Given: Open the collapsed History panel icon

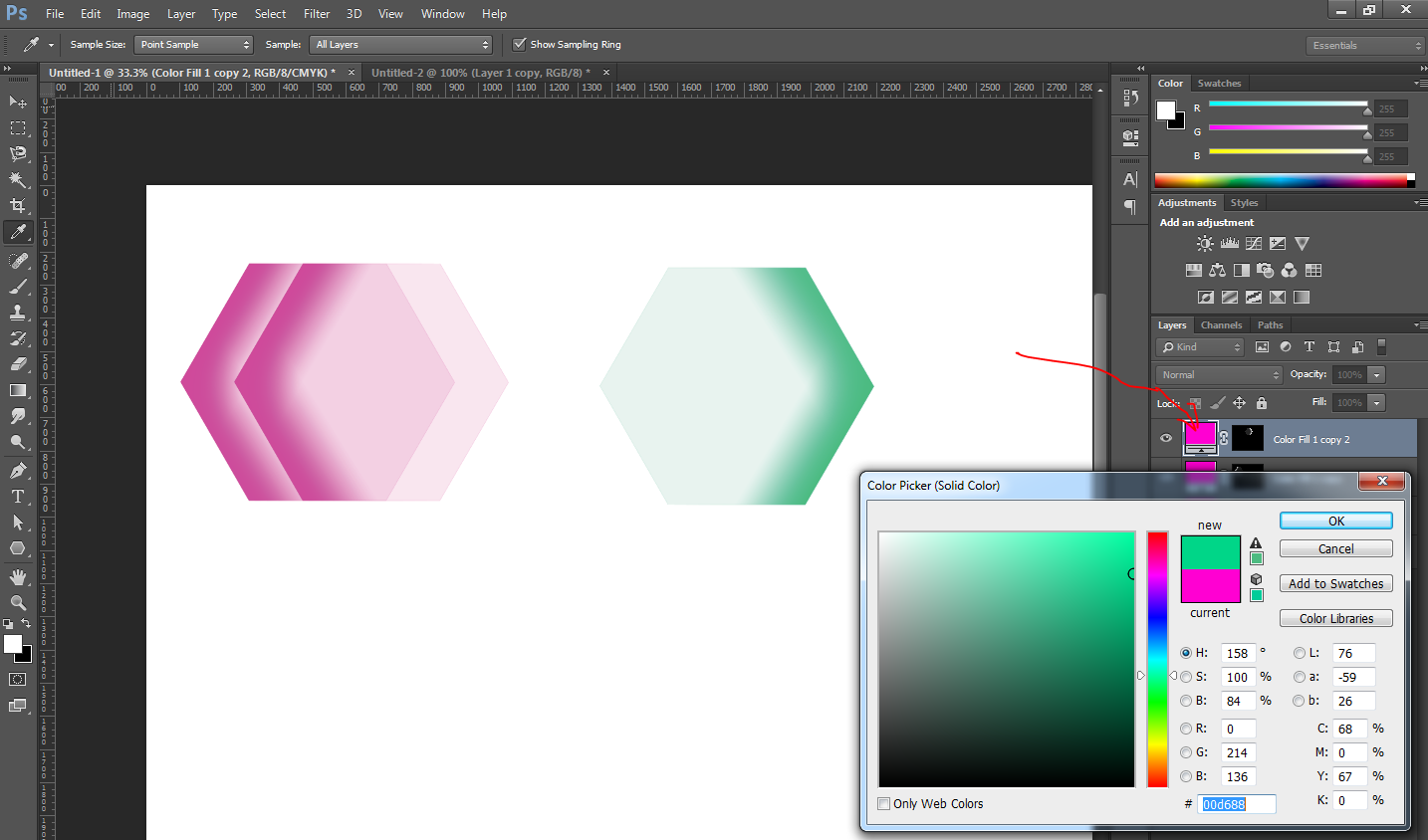Looking at the screenshot, I should (x=1130, y=98).
